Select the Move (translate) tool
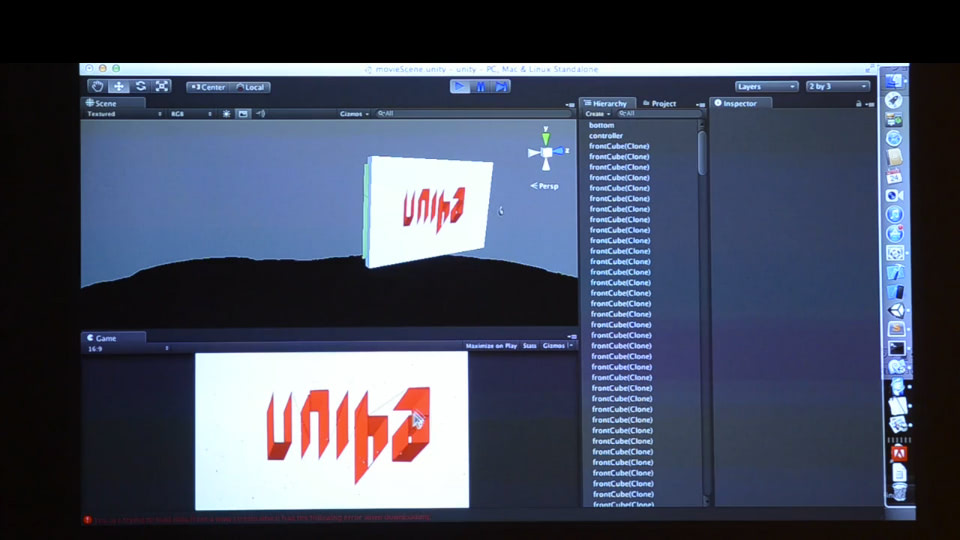Screen dimensions: 960x540 (x=119, y=87)
